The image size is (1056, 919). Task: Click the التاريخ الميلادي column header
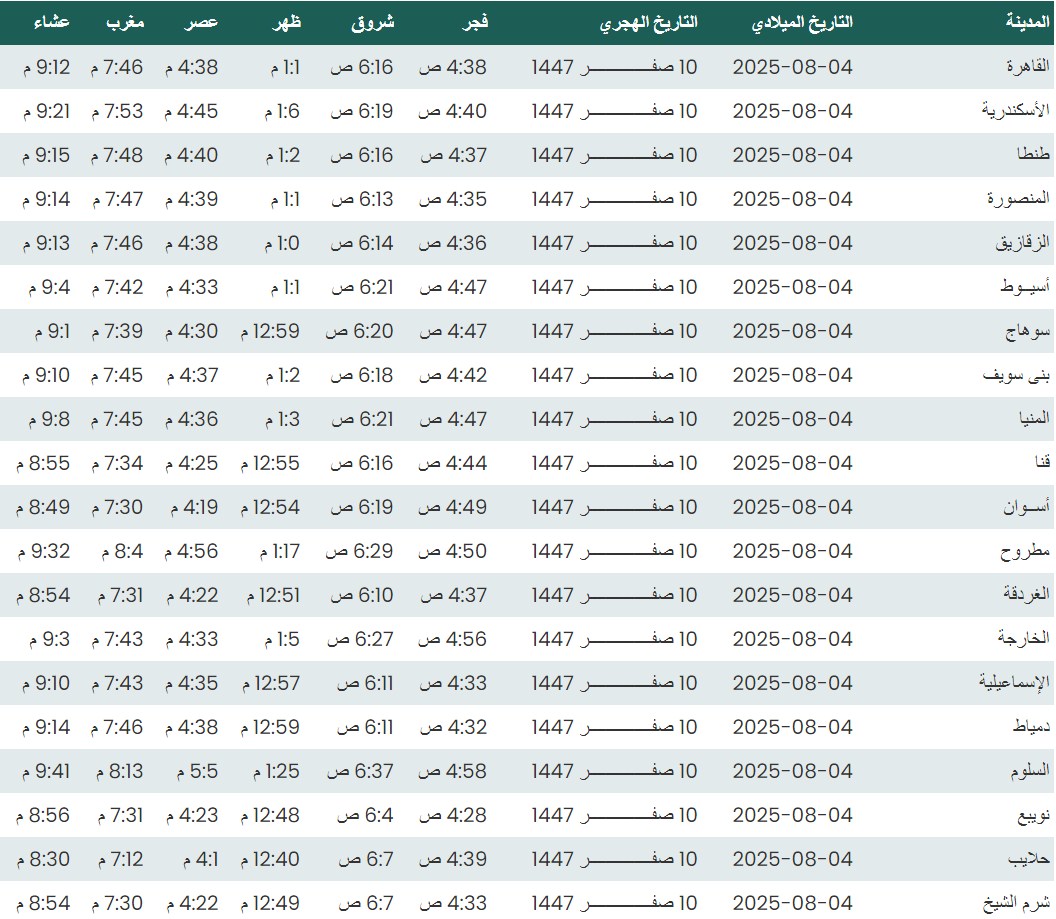pos(801,23)
